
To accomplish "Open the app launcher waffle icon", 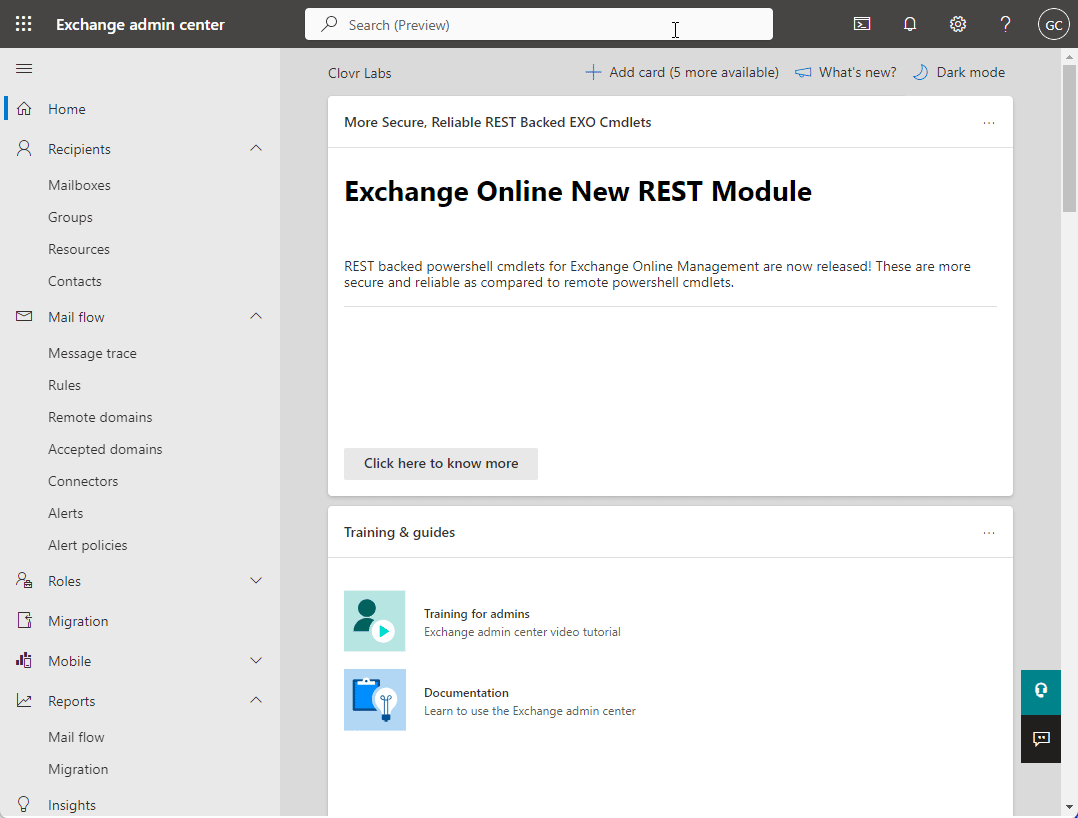I will (x=23, y=24).
